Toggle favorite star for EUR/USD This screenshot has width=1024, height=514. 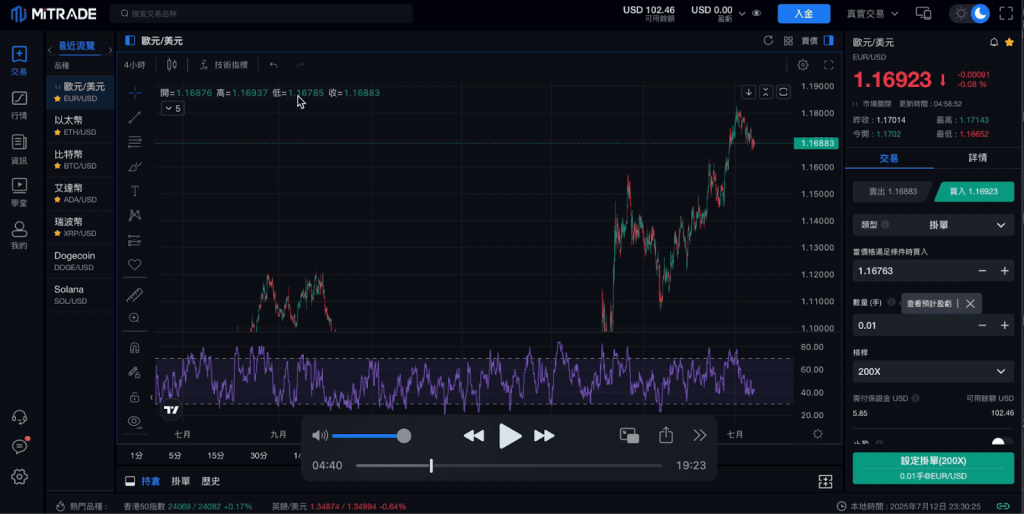1010,42
